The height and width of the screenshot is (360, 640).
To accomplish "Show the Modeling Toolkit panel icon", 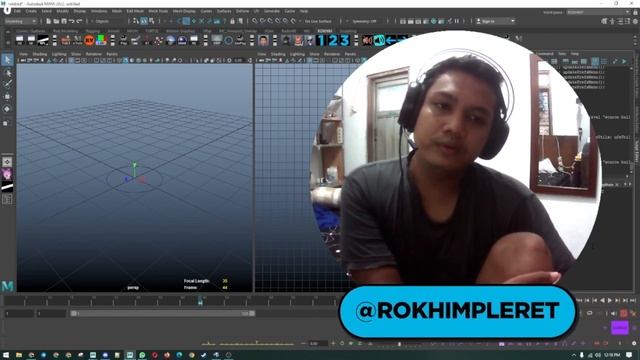I will point(604,21).
